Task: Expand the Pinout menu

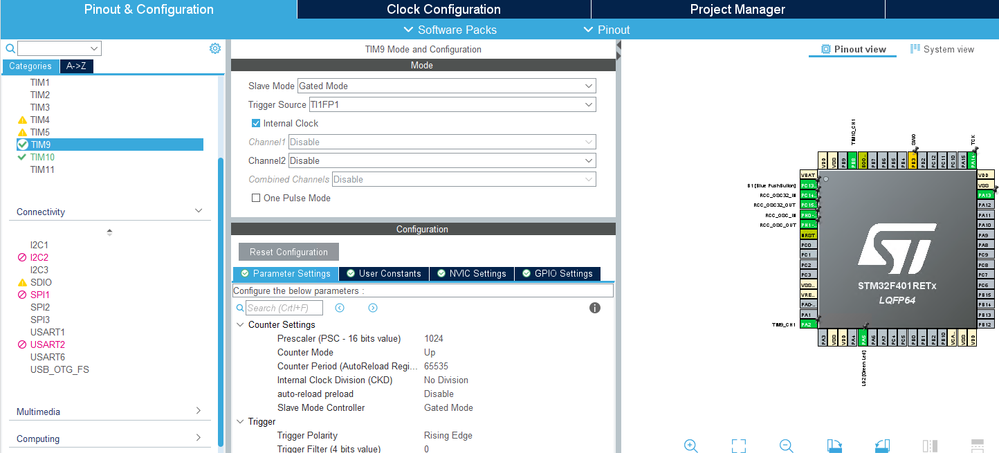Action: (607, 30)
